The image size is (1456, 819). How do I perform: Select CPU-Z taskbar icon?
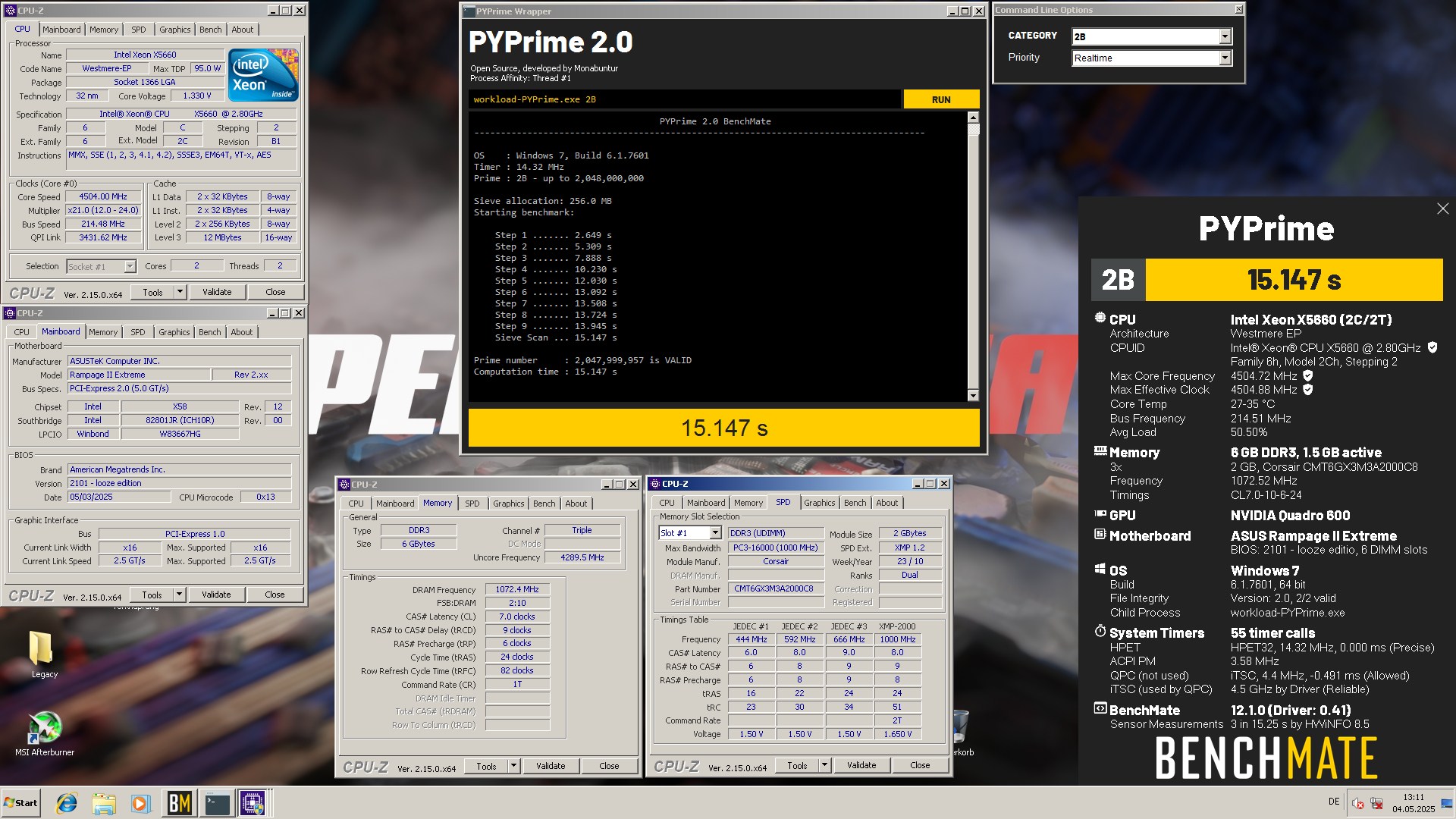[253, 803]
